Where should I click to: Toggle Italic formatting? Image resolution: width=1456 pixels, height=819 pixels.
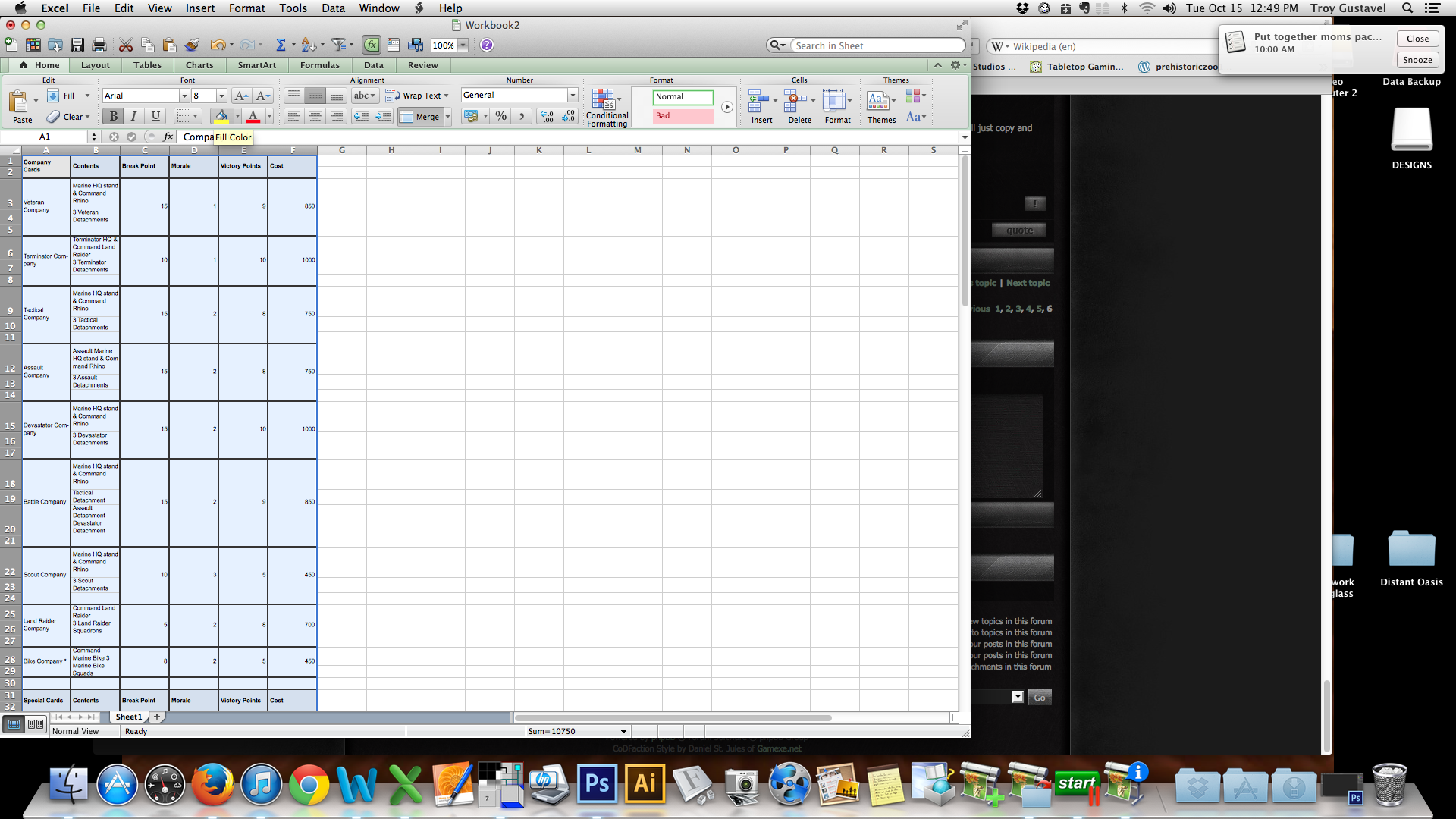pos(134,116)
